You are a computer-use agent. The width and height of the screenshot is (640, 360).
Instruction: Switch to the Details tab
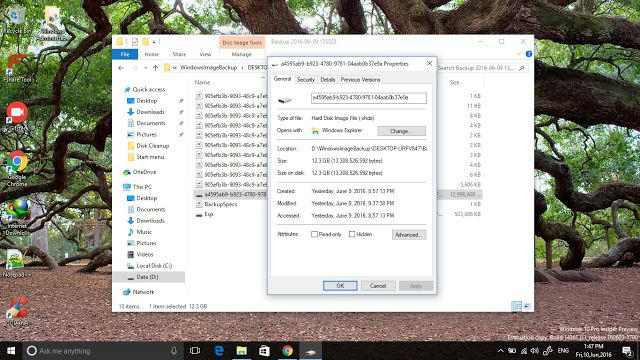(327, 80)
